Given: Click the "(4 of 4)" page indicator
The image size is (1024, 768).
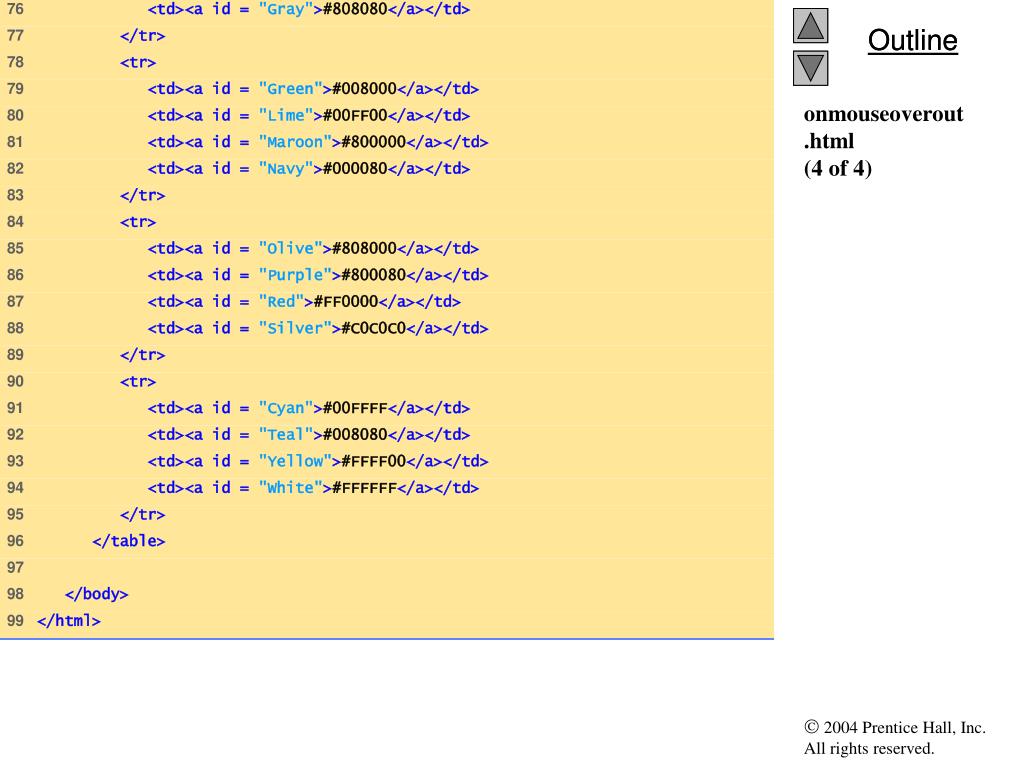Looking at the screenshot, I should (838, 168).
